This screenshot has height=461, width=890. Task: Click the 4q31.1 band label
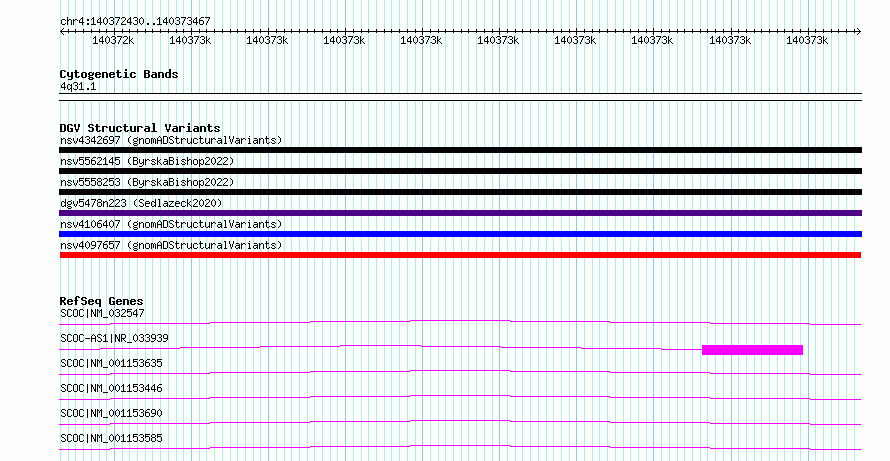click(x=78, y=86)
